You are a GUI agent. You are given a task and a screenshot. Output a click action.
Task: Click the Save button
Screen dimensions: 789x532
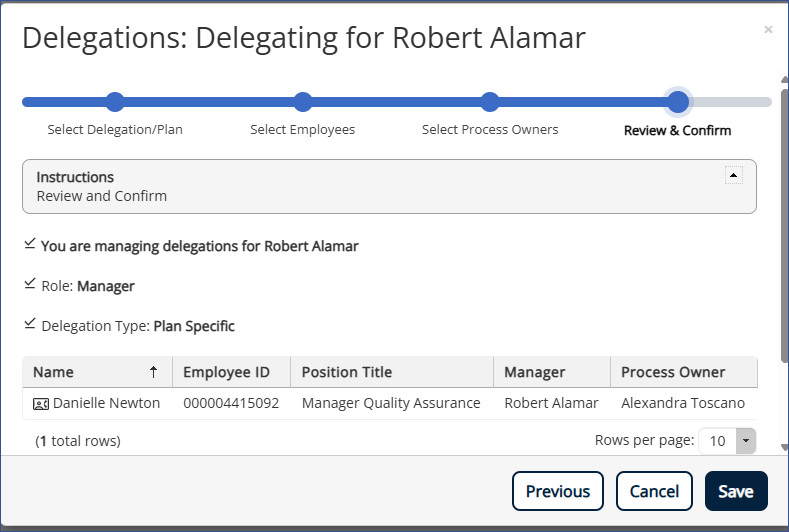[736, 491]
